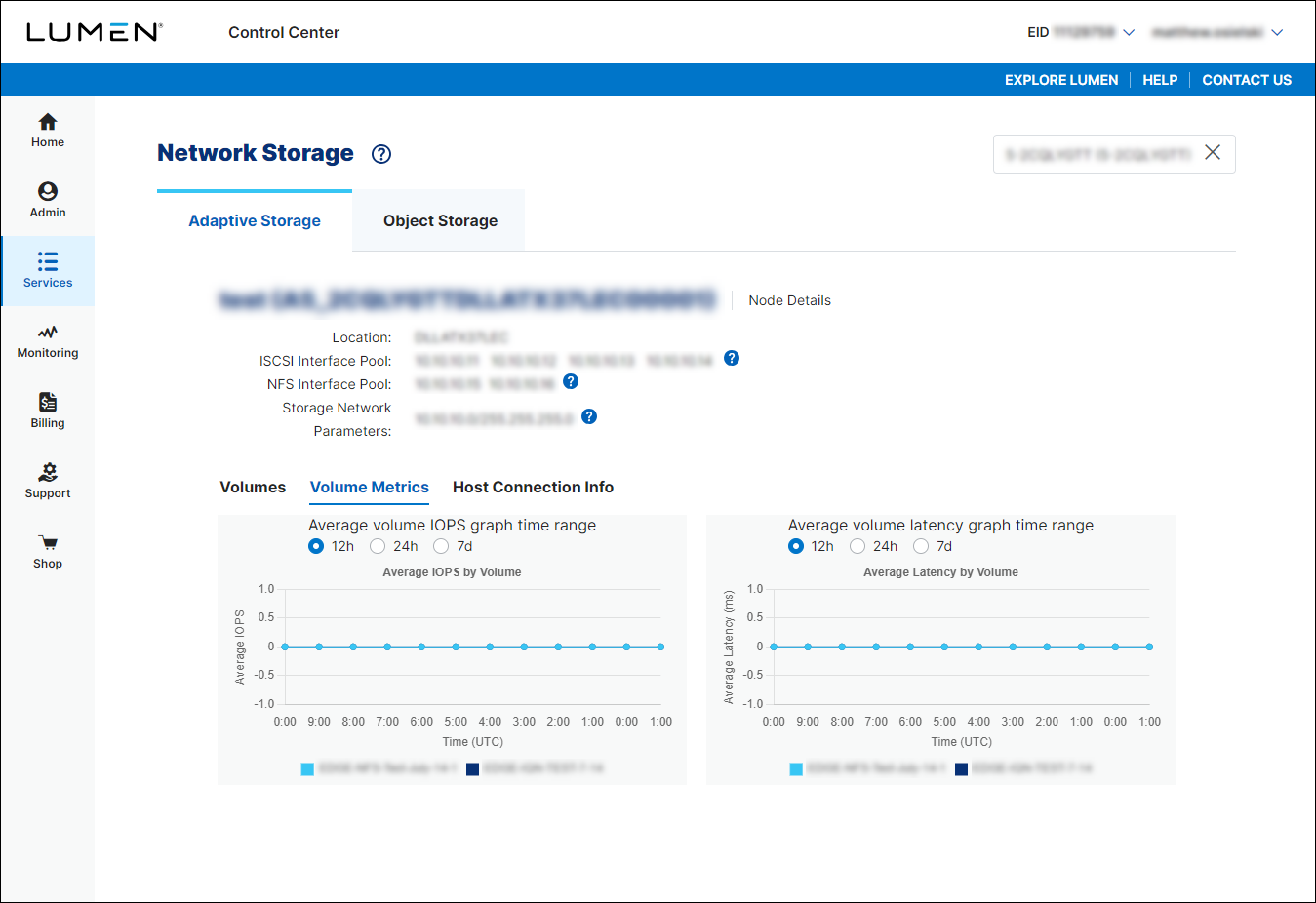
Task: Select 24h for IOPS graph range
Action: click(x=378, y=546)
